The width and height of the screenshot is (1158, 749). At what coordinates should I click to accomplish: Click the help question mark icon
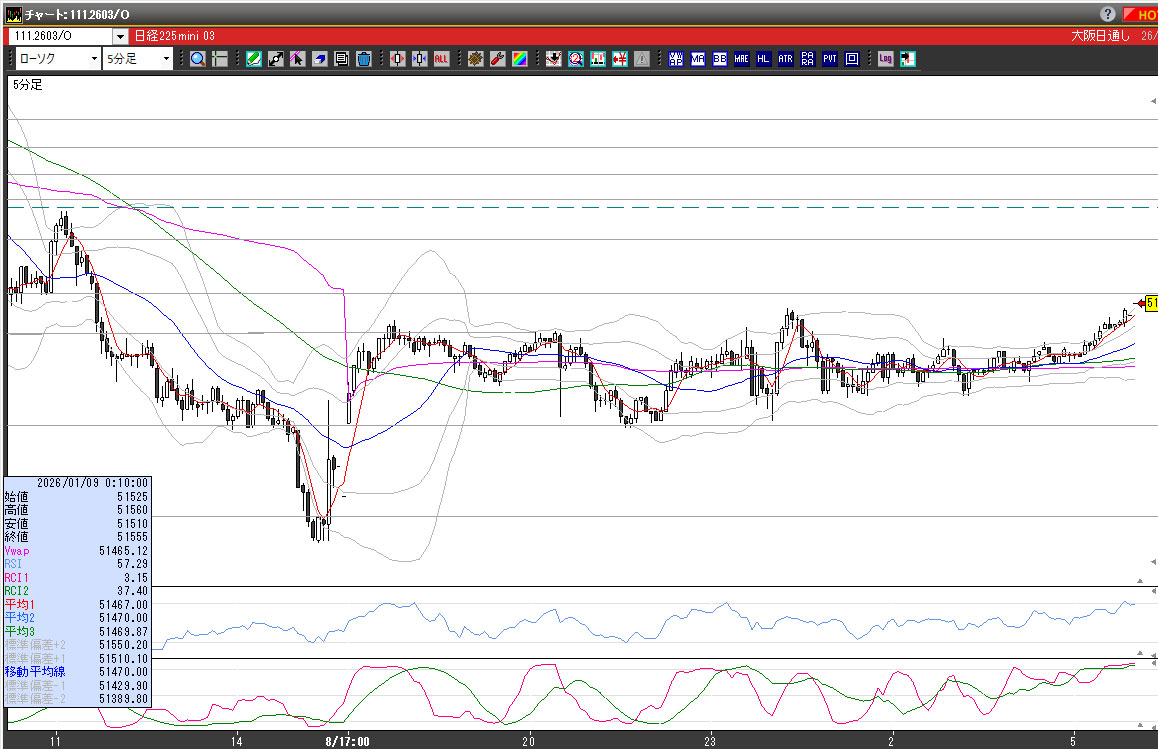click(1108, 15)
